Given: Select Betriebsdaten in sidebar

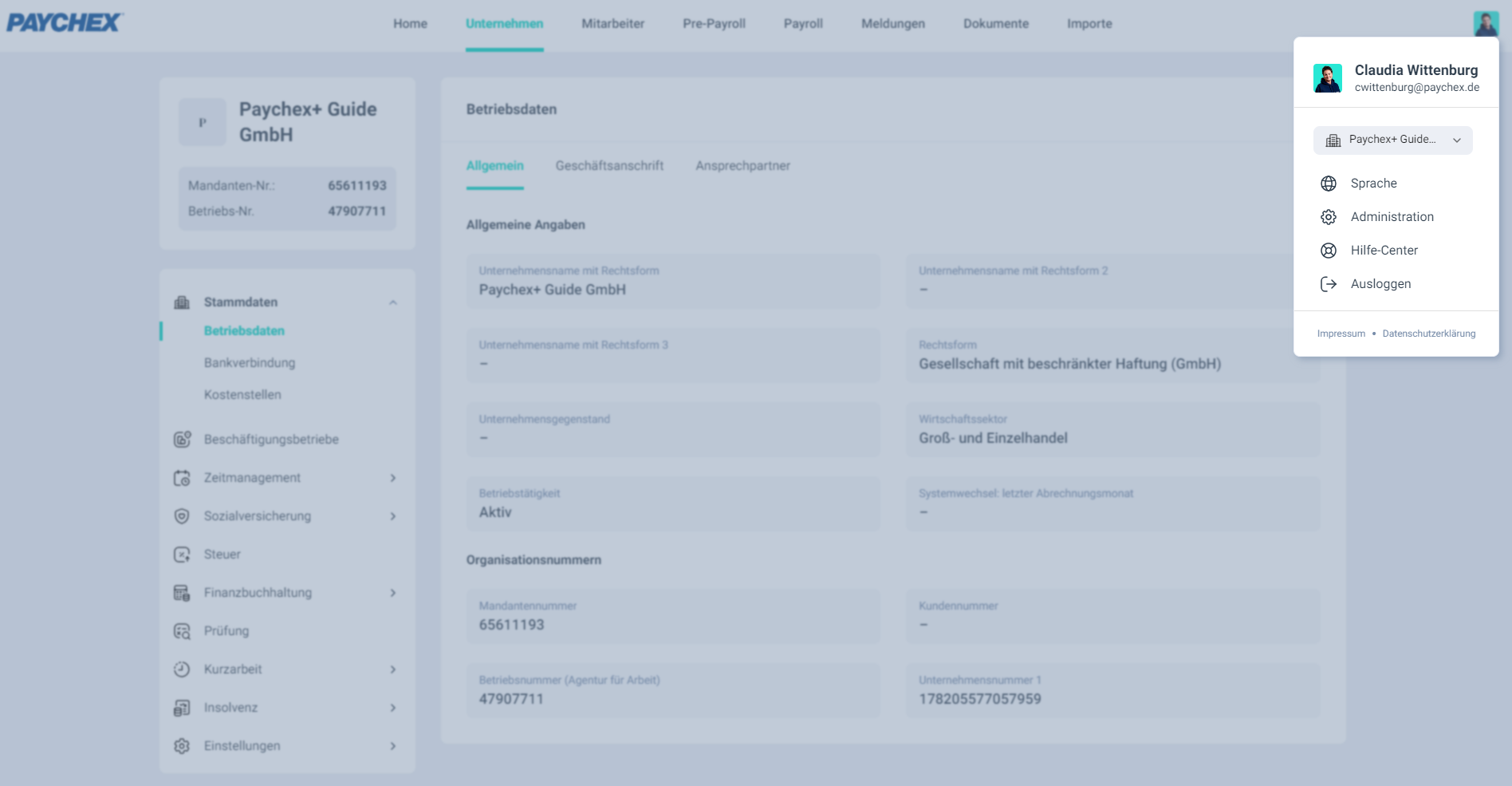Looking at the screenshot, I should point(244,331).
